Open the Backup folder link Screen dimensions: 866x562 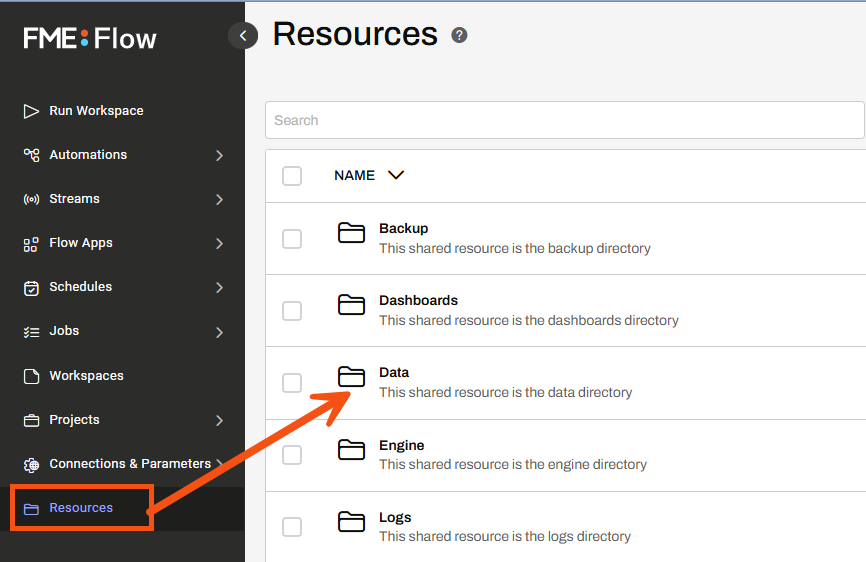point(403,229)
